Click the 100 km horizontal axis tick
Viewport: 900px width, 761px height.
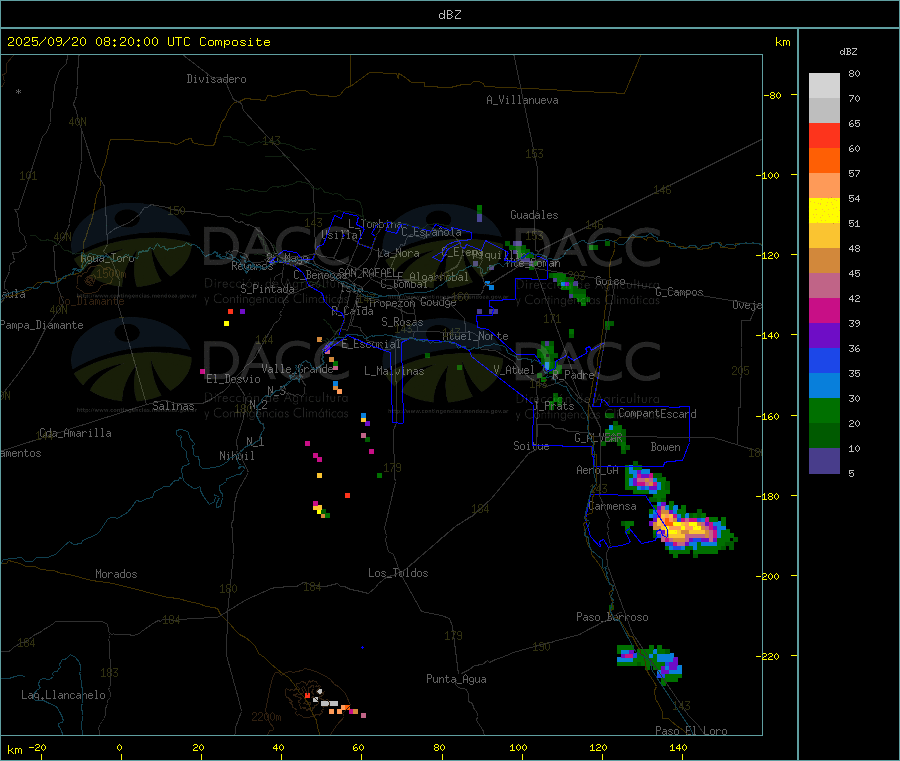coord(518,747)
